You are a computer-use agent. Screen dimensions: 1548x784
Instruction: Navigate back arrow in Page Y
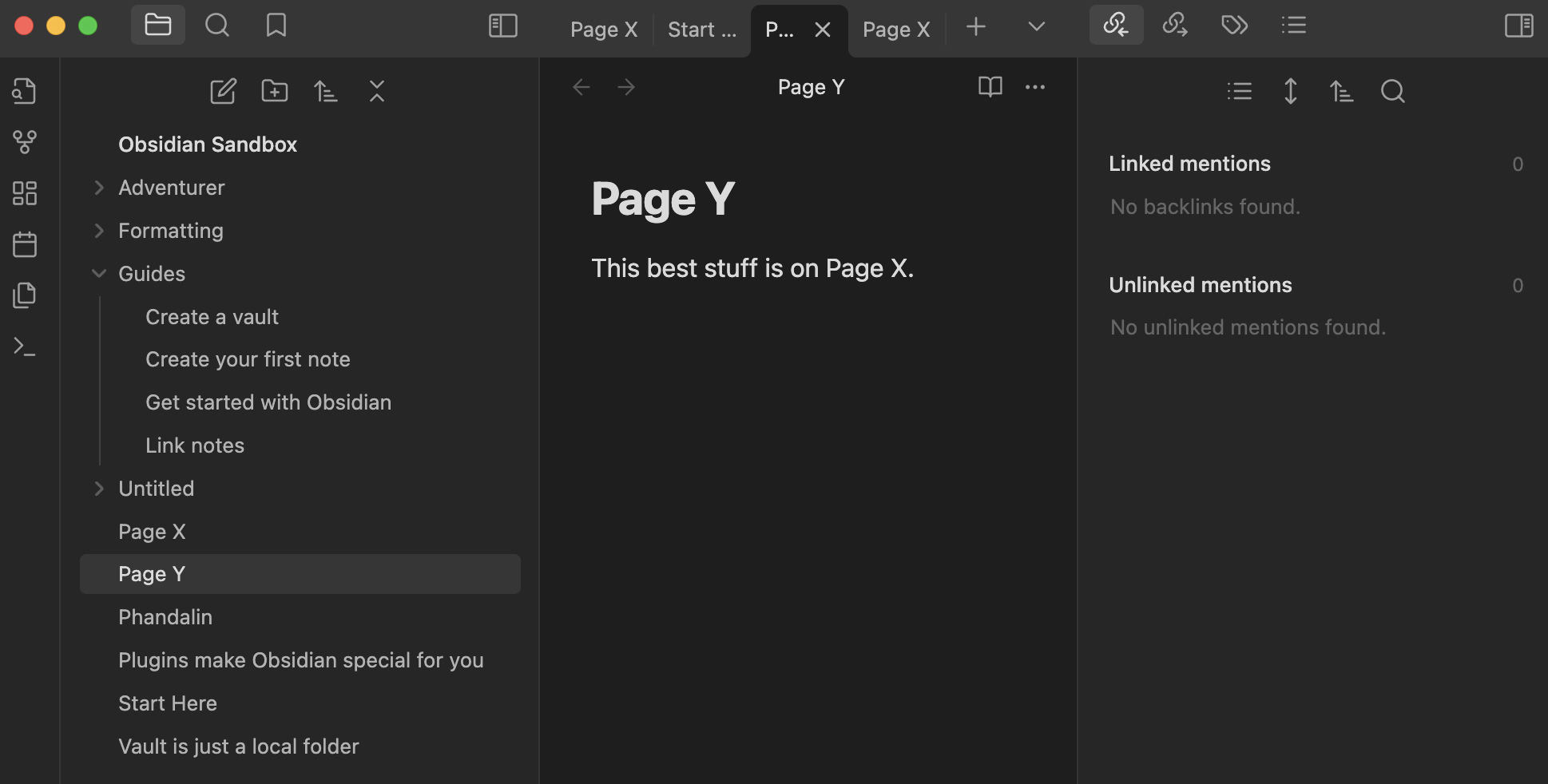tap(581, 87)
